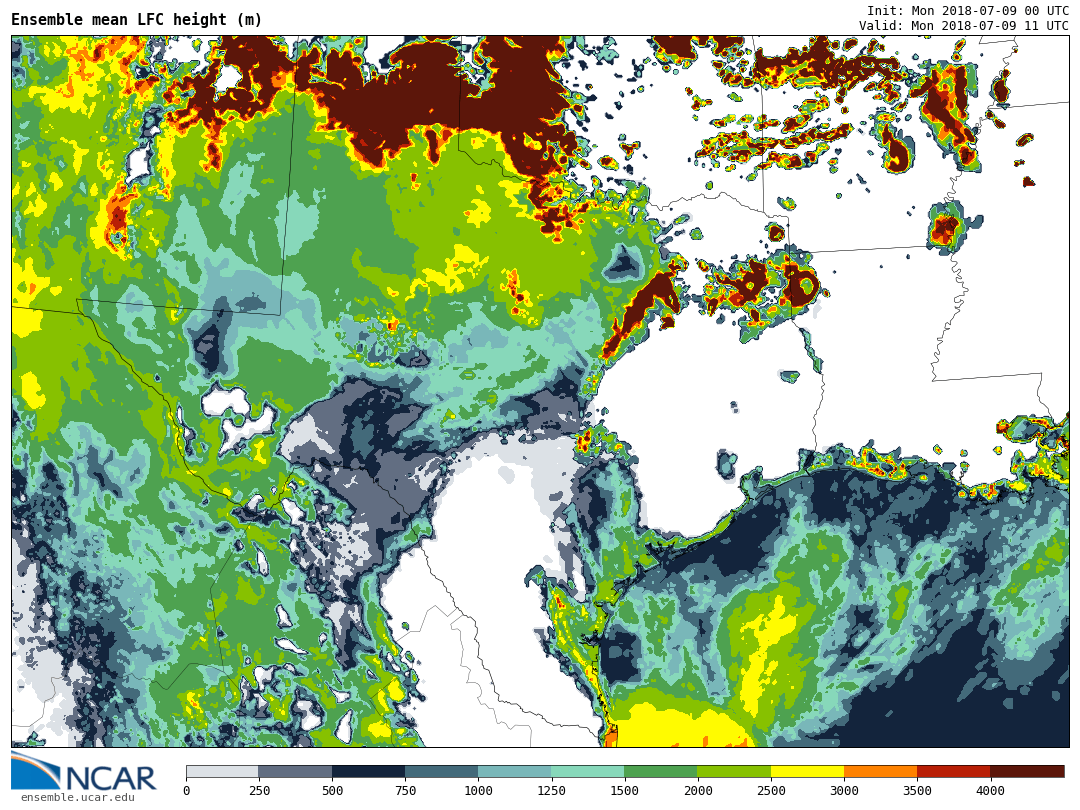This screenshot has width=1080, height=810.
Task: Click the 3000–3500 orange colorbar segment
Action: click(x=880, y=772)
